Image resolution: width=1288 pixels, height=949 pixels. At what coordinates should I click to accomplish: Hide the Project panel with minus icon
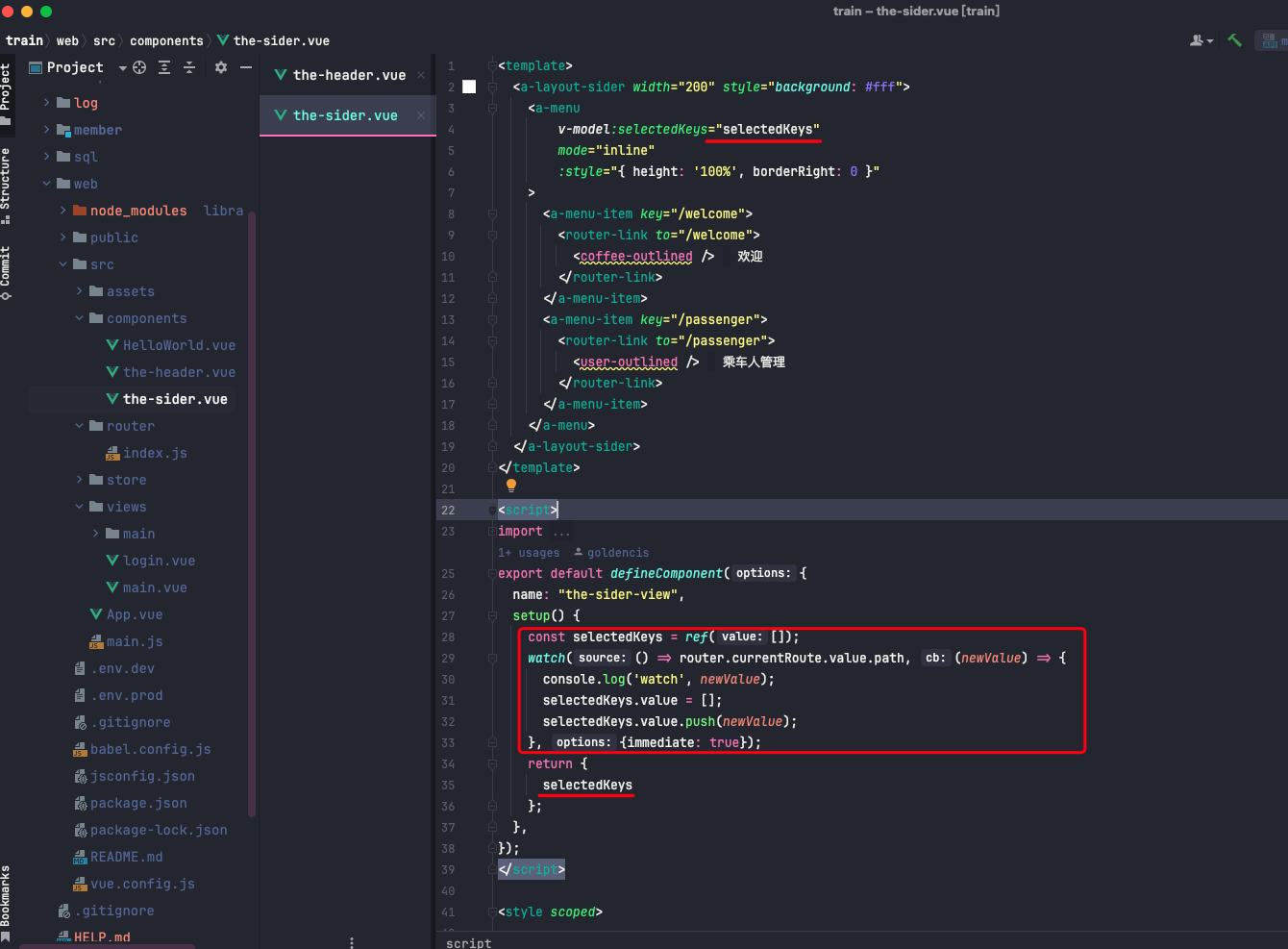[x=246, y=67]
